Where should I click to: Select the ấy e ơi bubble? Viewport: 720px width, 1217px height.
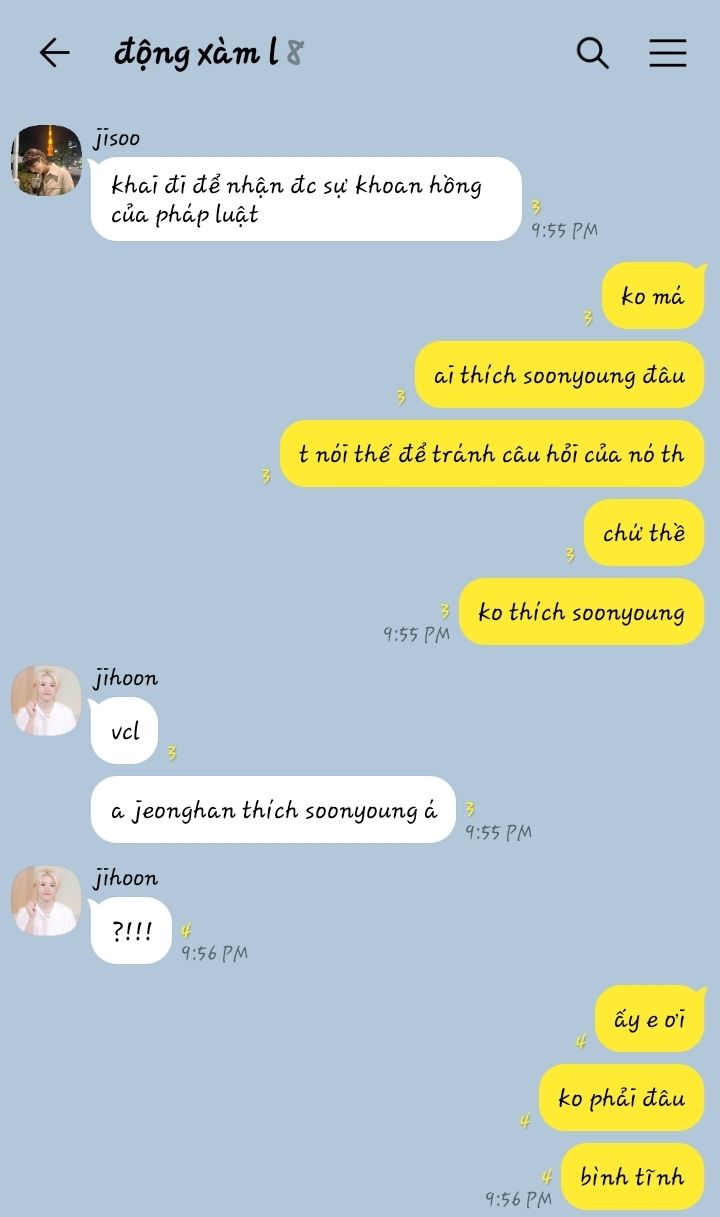click(x=650, y=1019)
